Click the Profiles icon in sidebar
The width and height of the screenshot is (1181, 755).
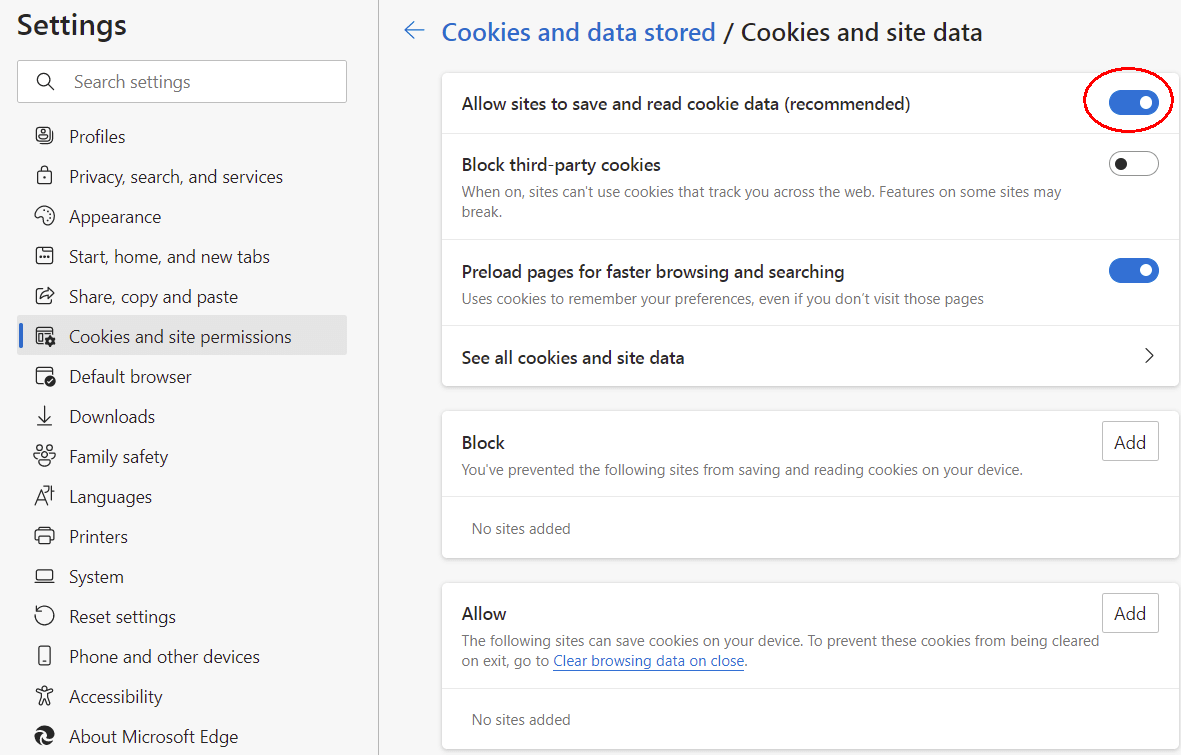tap(44, 136)
